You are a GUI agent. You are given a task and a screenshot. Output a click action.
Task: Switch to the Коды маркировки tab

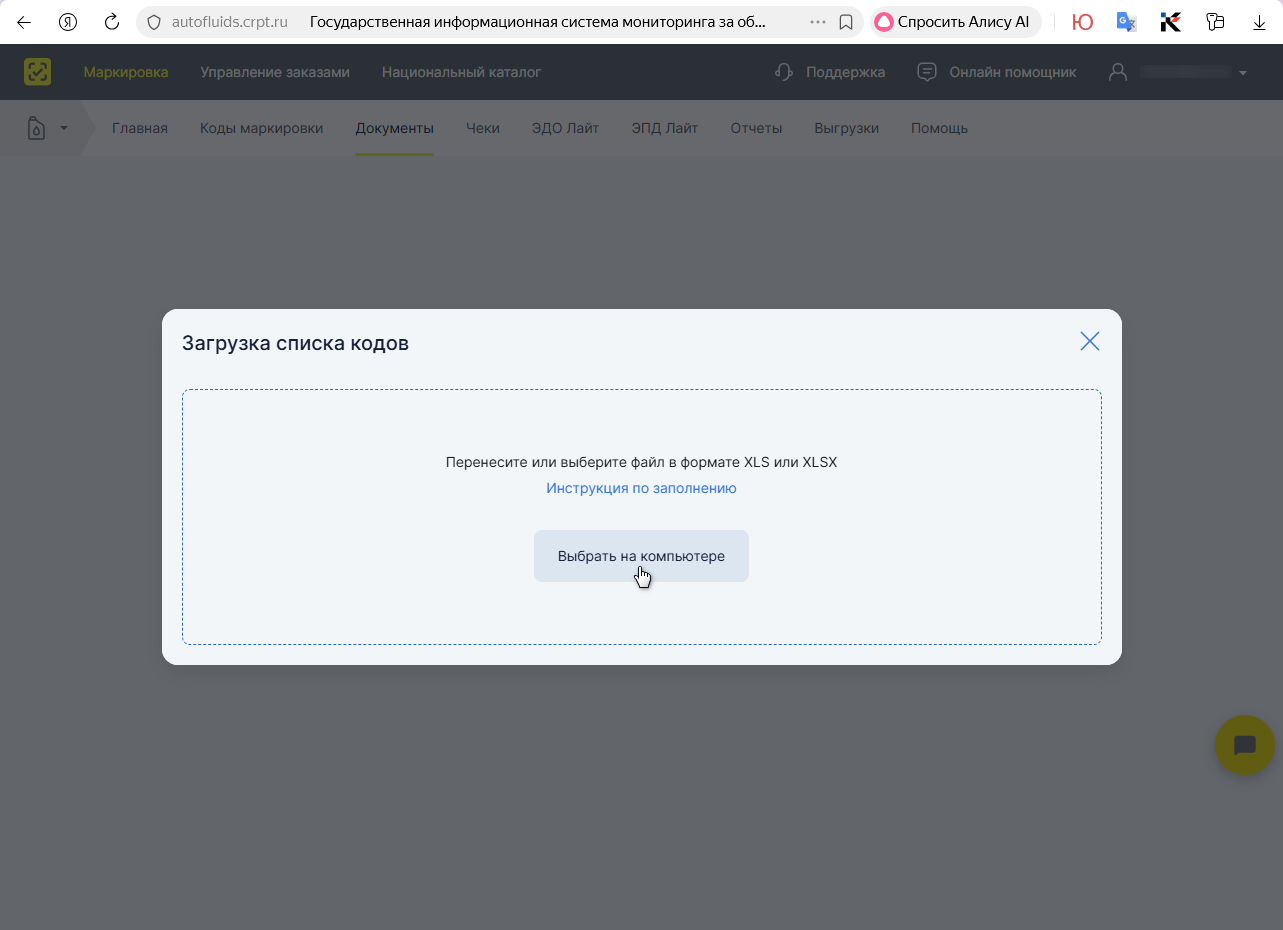pos(261,128)
